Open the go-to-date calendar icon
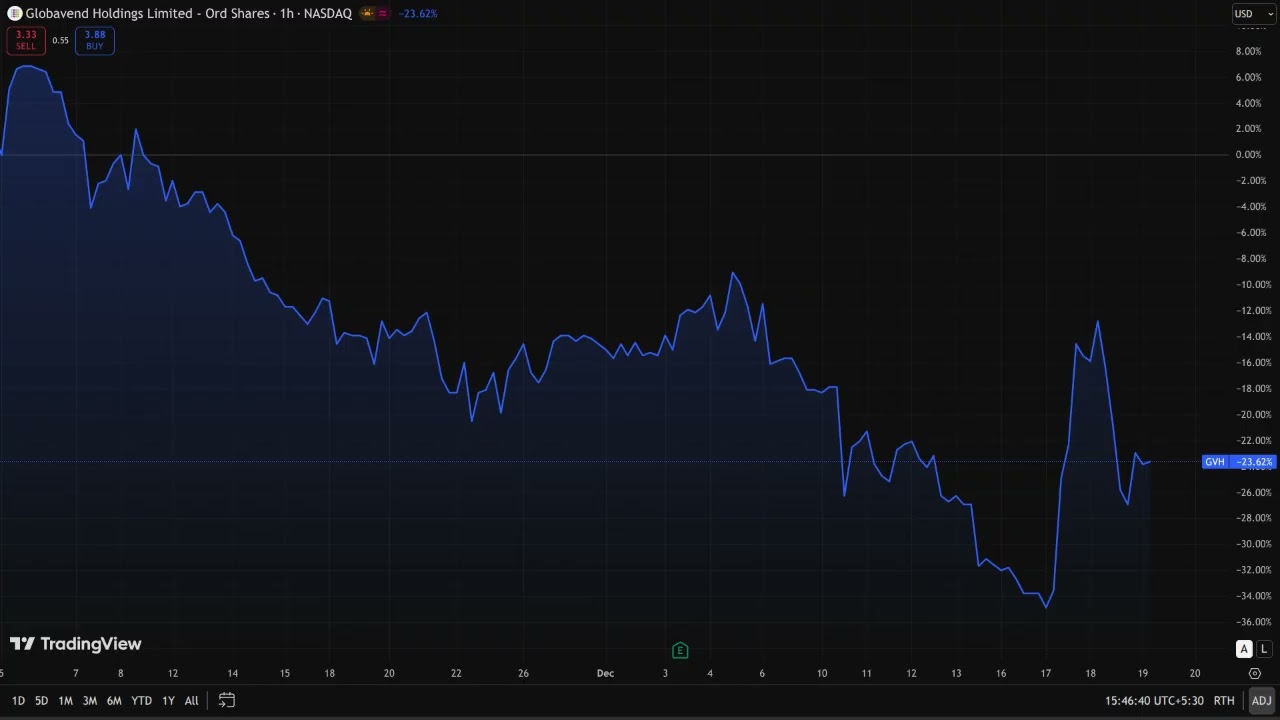The image size is (1280, 720). coord(227,700)
